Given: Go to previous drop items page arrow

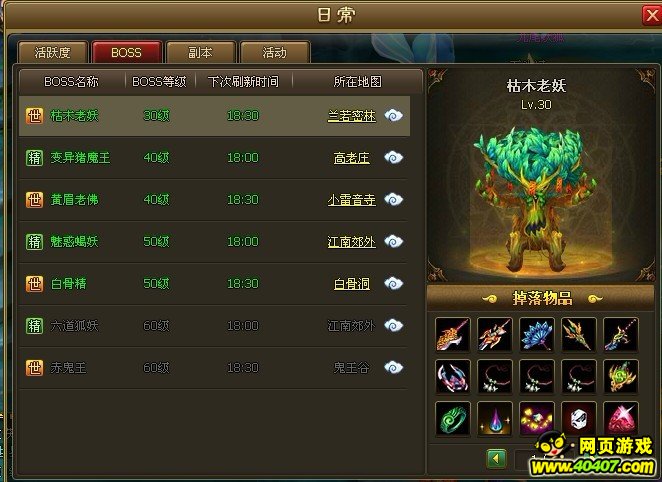Looking at the screenshot, I should tap(496, 458).
